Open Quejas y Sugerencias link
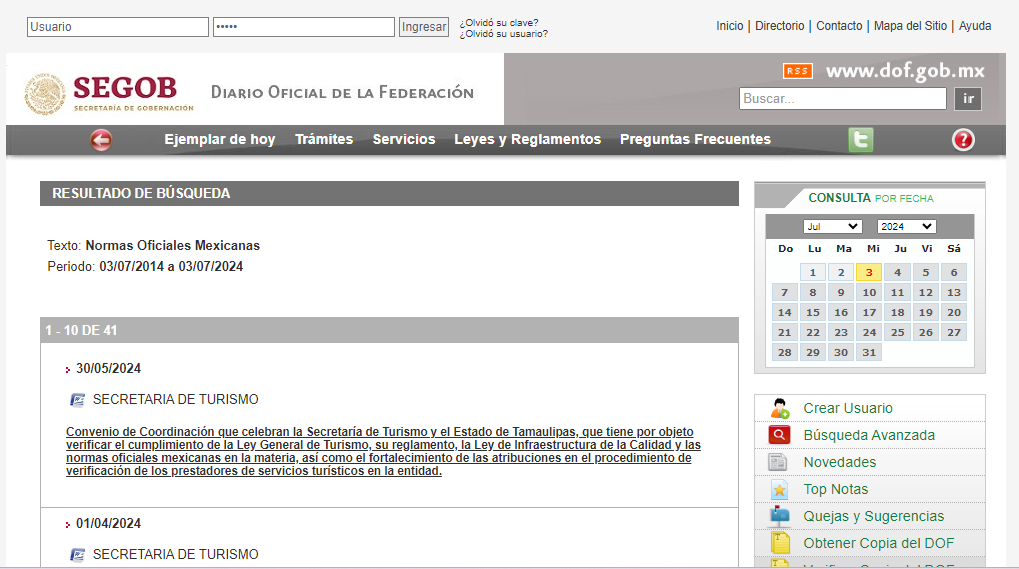Image resolution: width=1019 pixels, height=569 pixels. pyautogui.click(x=873, y=516)
